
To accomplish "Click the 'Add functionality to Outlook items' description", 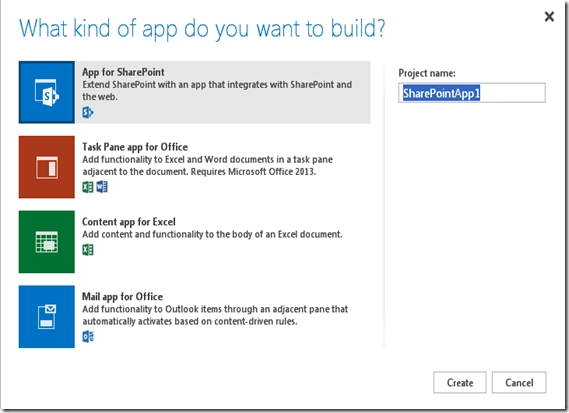I will click(x=215, y=315).
